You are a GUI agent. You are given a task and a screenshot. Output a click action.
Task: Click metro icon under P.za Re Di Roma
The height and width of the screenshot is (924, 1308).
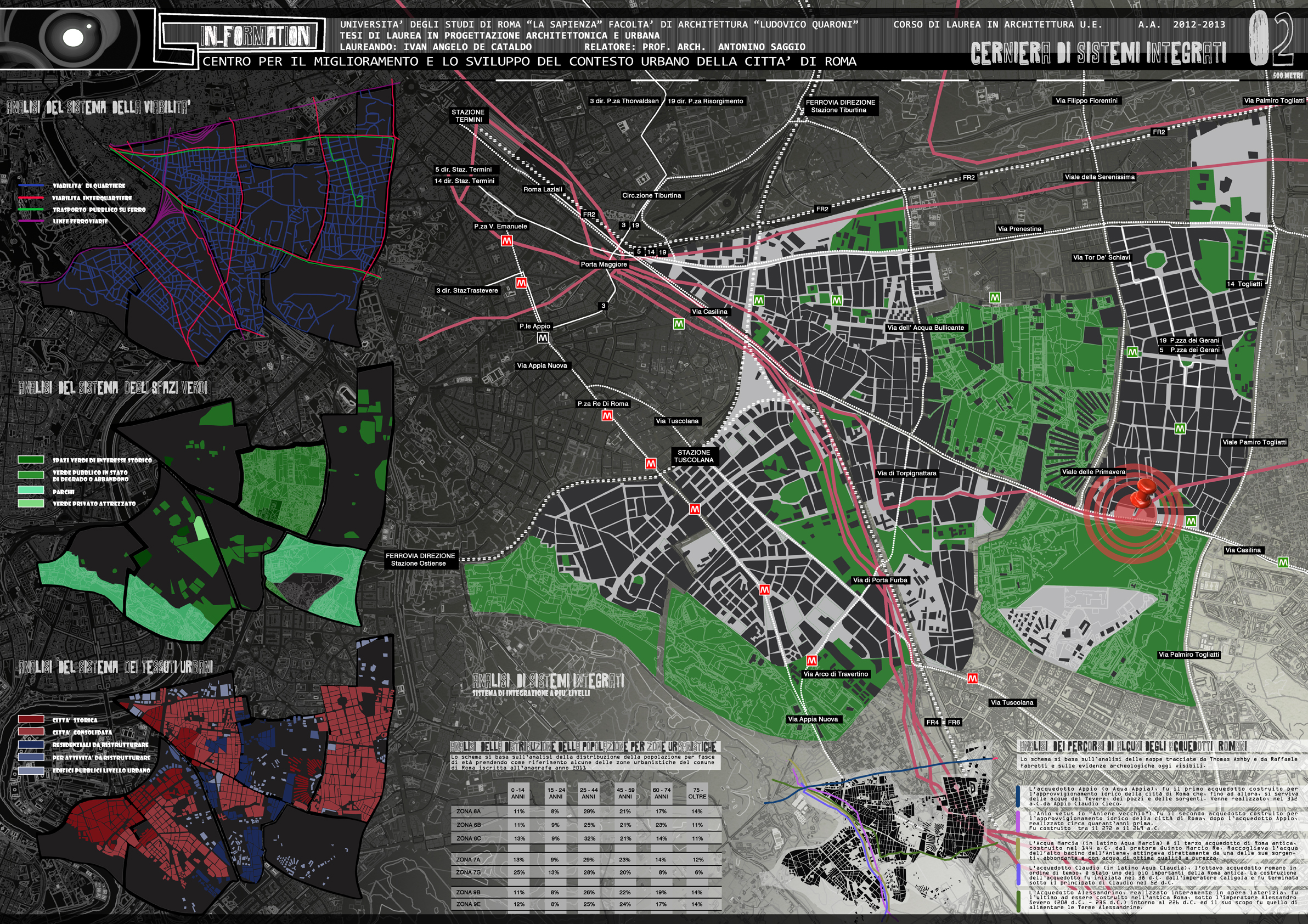607,416
